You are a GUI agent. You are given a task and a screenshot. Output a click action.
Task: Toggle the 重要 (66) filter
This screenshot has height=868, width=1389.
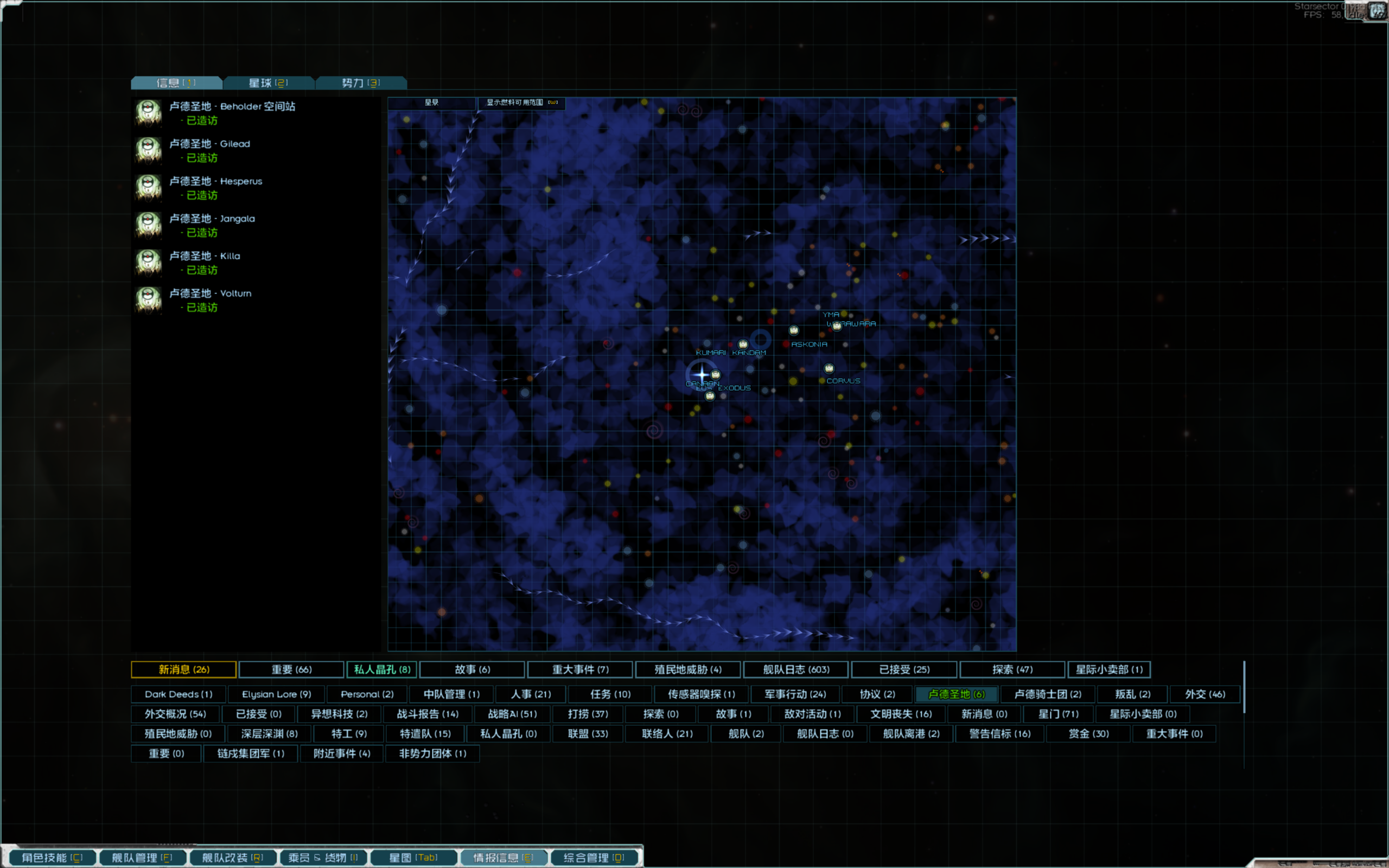pos(291,669)
